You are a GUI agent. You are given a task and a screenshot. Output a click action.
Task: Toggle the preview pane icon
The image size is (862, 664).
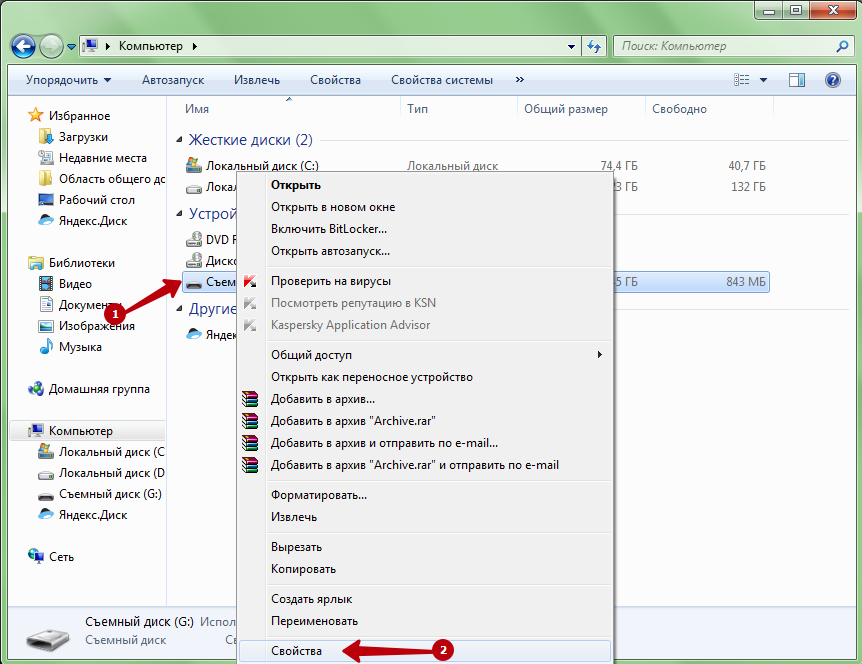[797, 80]
